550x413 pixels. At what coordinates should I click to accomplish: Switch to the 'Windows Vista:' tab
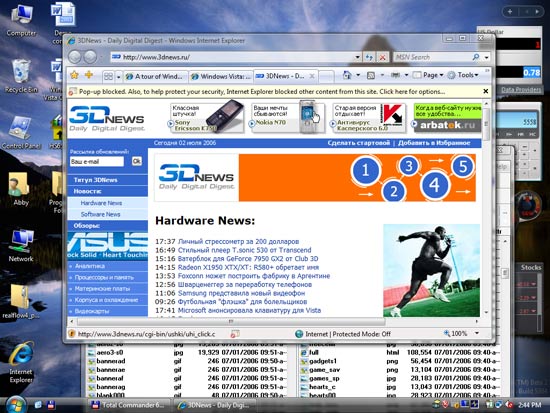click(221, 76)
